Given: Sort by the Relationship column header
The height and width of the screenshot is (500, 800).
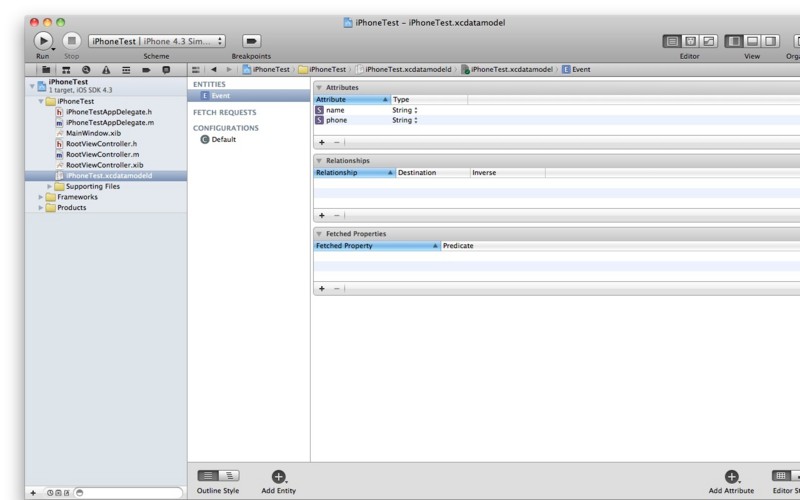Looking at the screenshot, I should click(354, 173).
